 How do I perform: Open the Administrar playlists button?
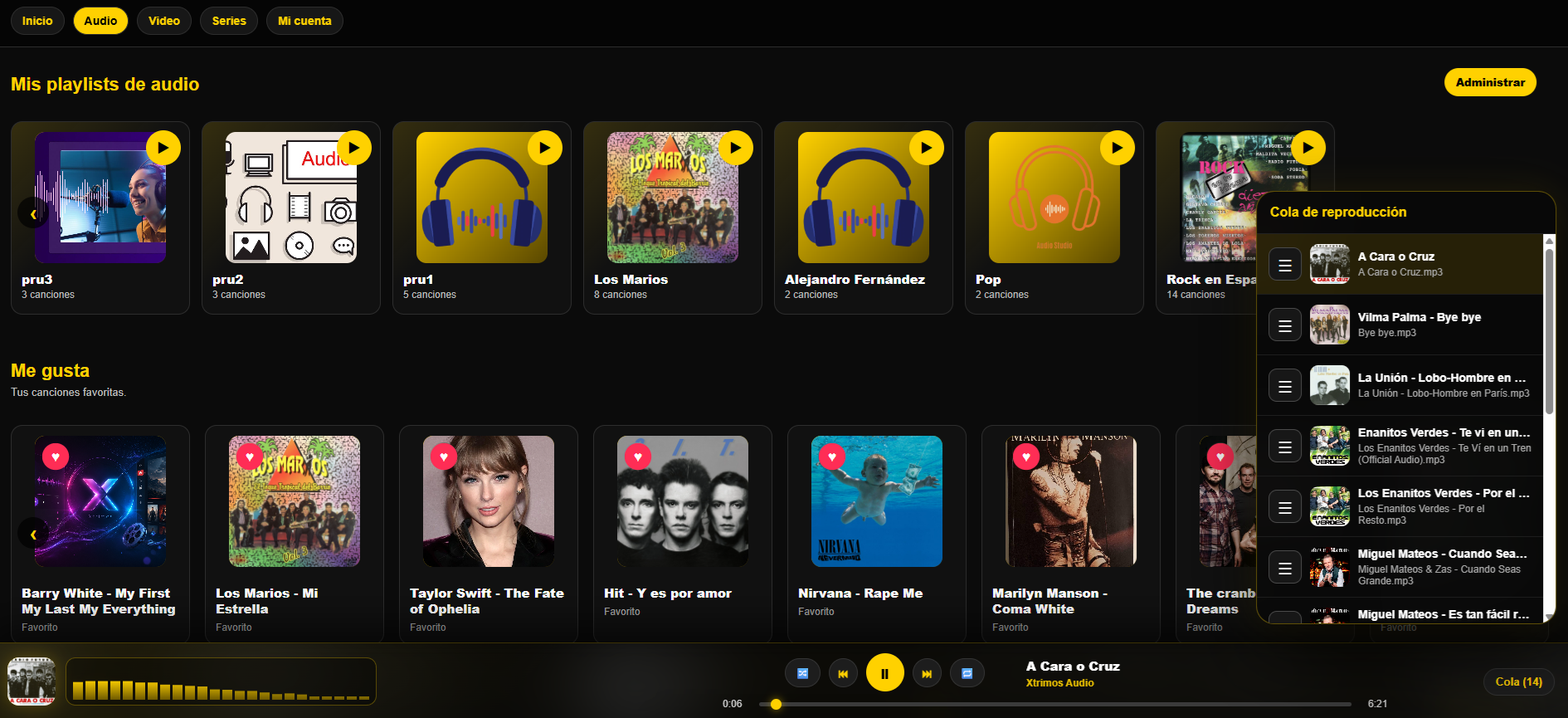click(x=1490, y=82)
